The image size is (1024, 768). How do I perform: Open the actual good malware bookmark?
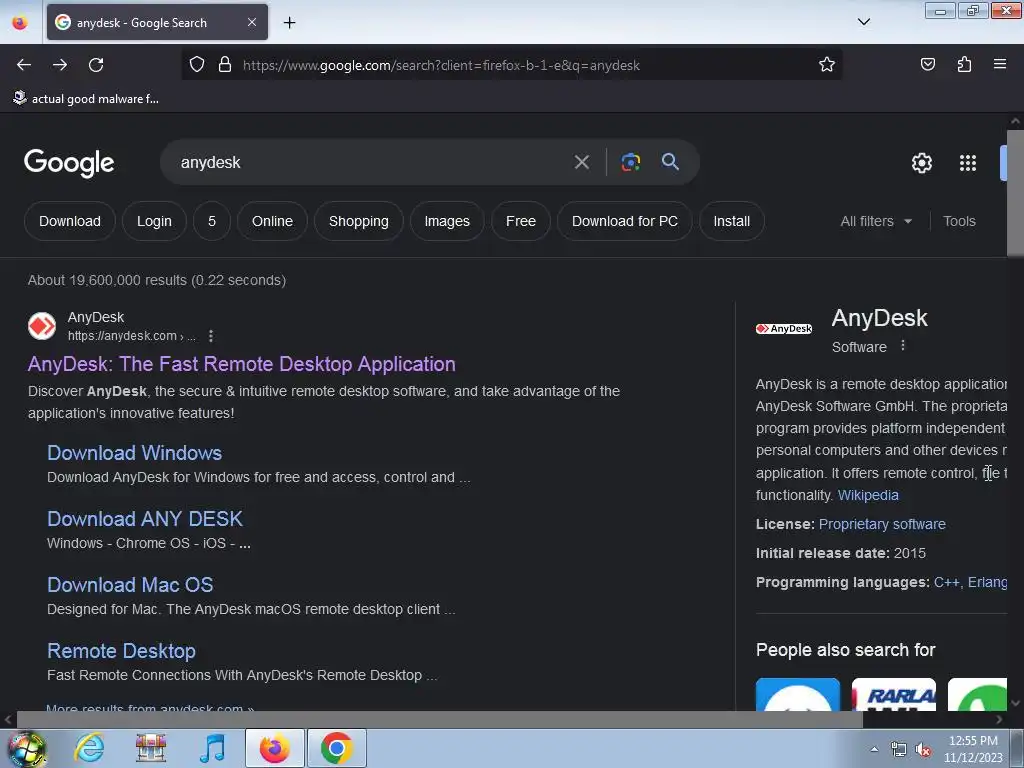(86, 99)
